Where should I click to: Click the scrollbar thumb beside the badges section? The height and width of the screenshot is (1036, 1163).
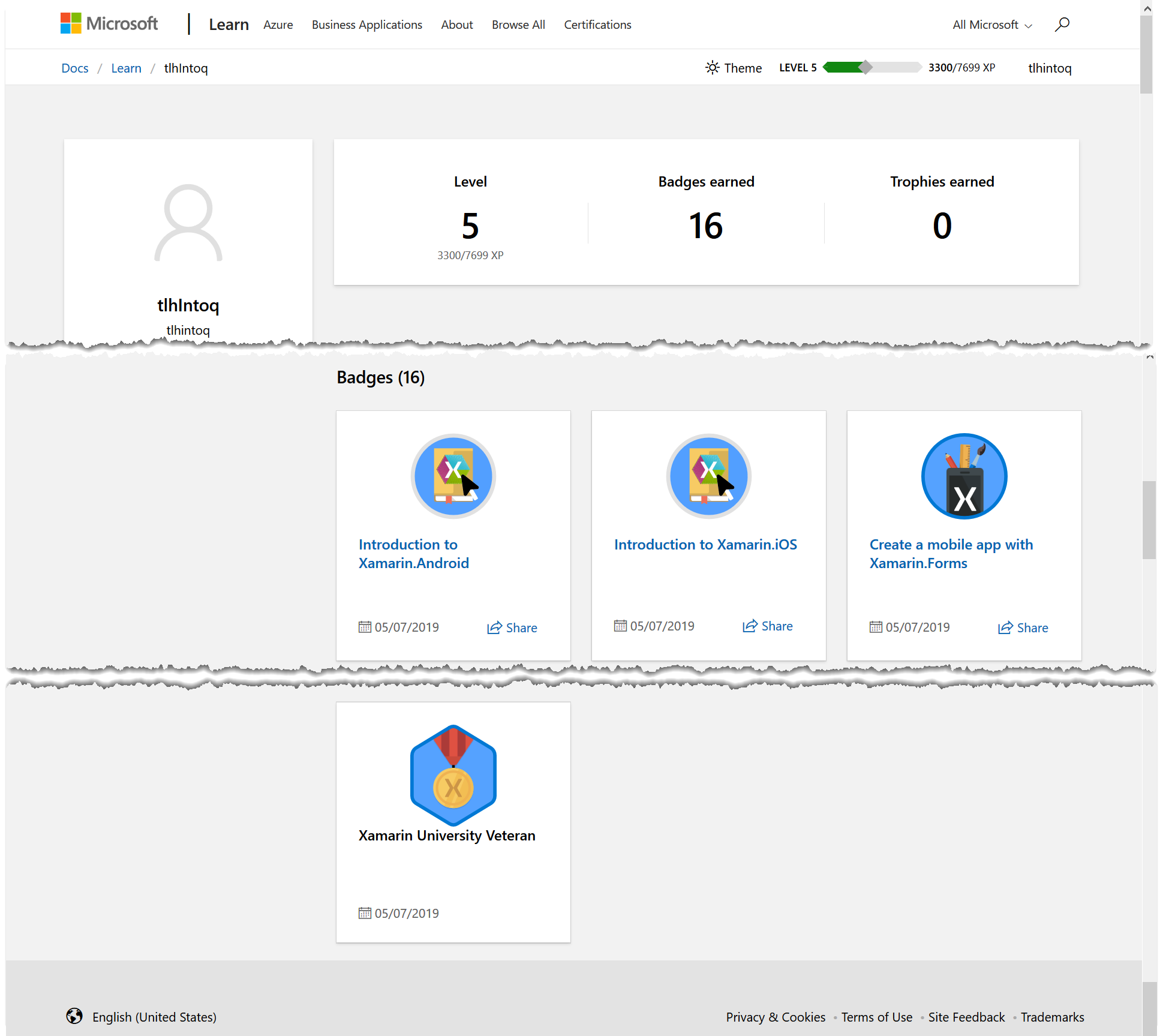pyautogui.click(x=1149, y=520)
